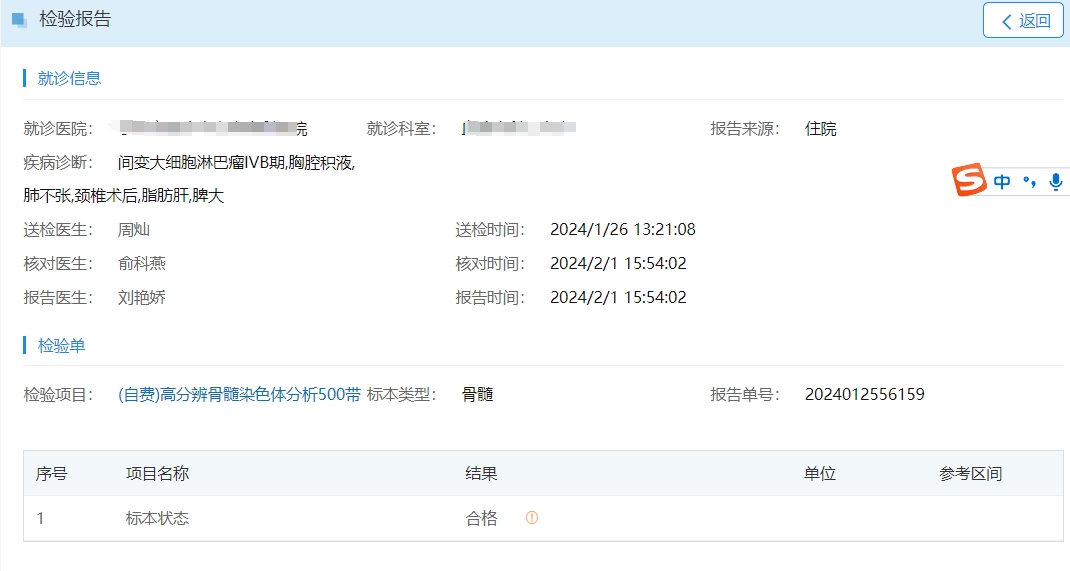The width and height of the screenshot is (1070, 571).
Task: Click the 就诊科室 label
Action: [x=401, y=128]
